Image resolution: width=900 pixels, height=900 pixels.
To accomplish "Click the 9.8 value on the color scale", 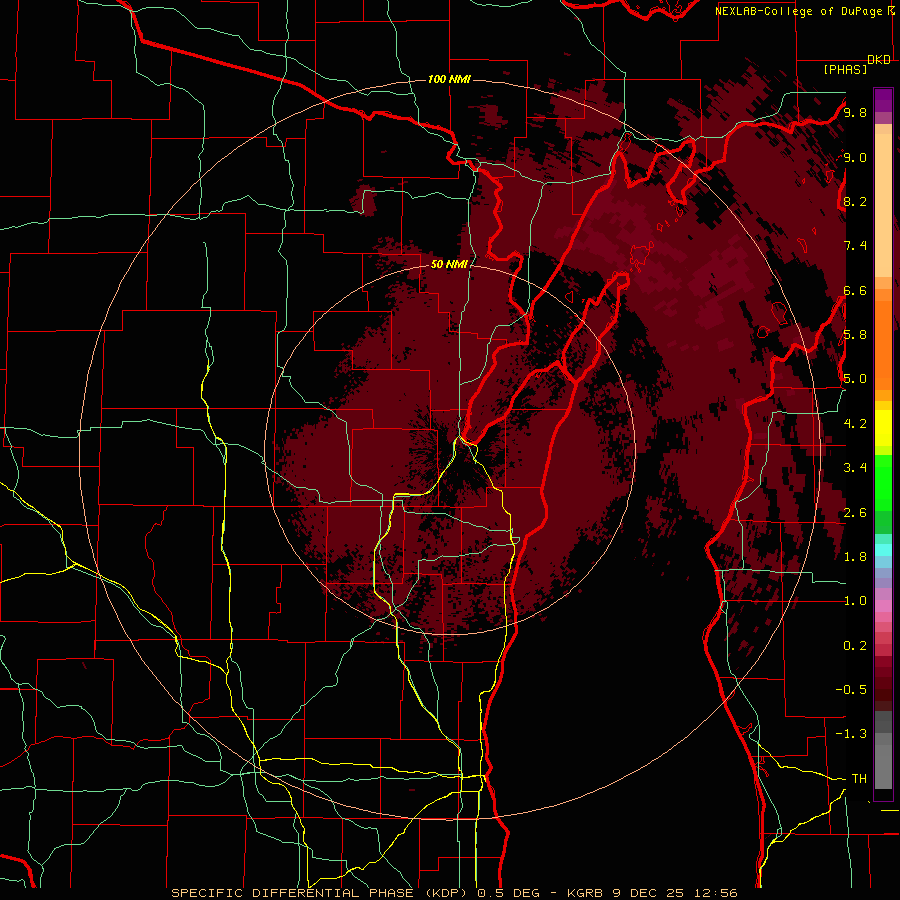I will 855,112.
